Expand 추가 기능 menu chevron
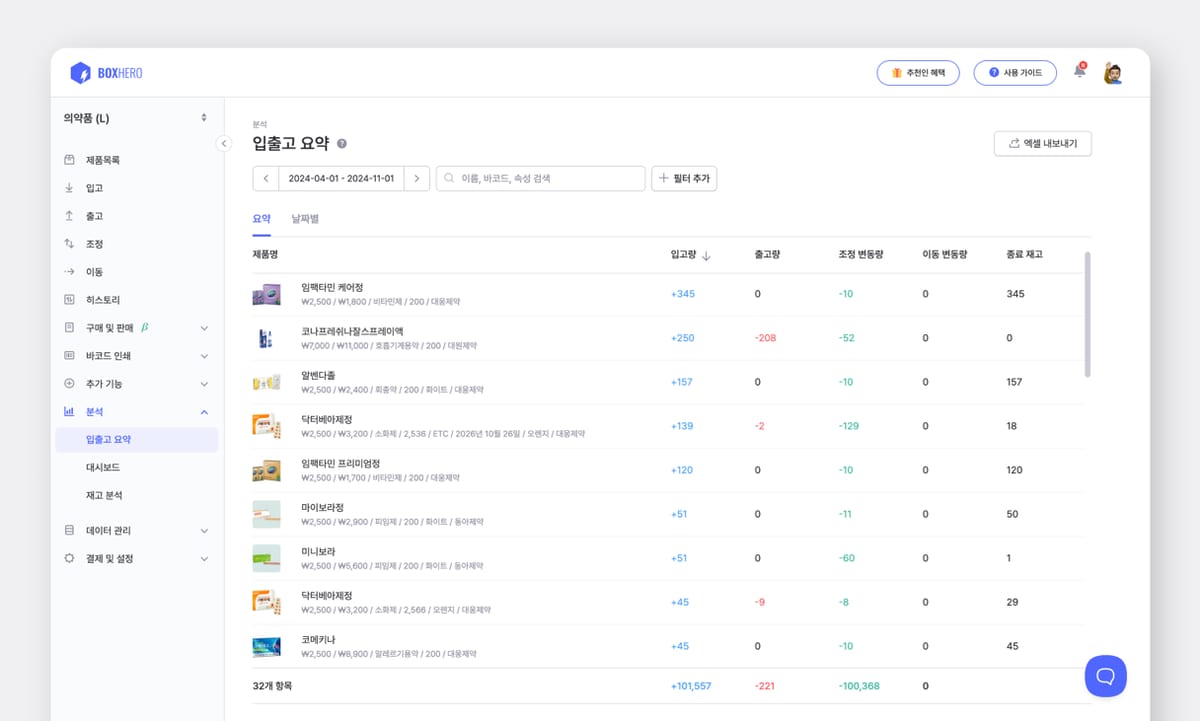Screen dimensions: 1200x721 [x=204, y=384]
